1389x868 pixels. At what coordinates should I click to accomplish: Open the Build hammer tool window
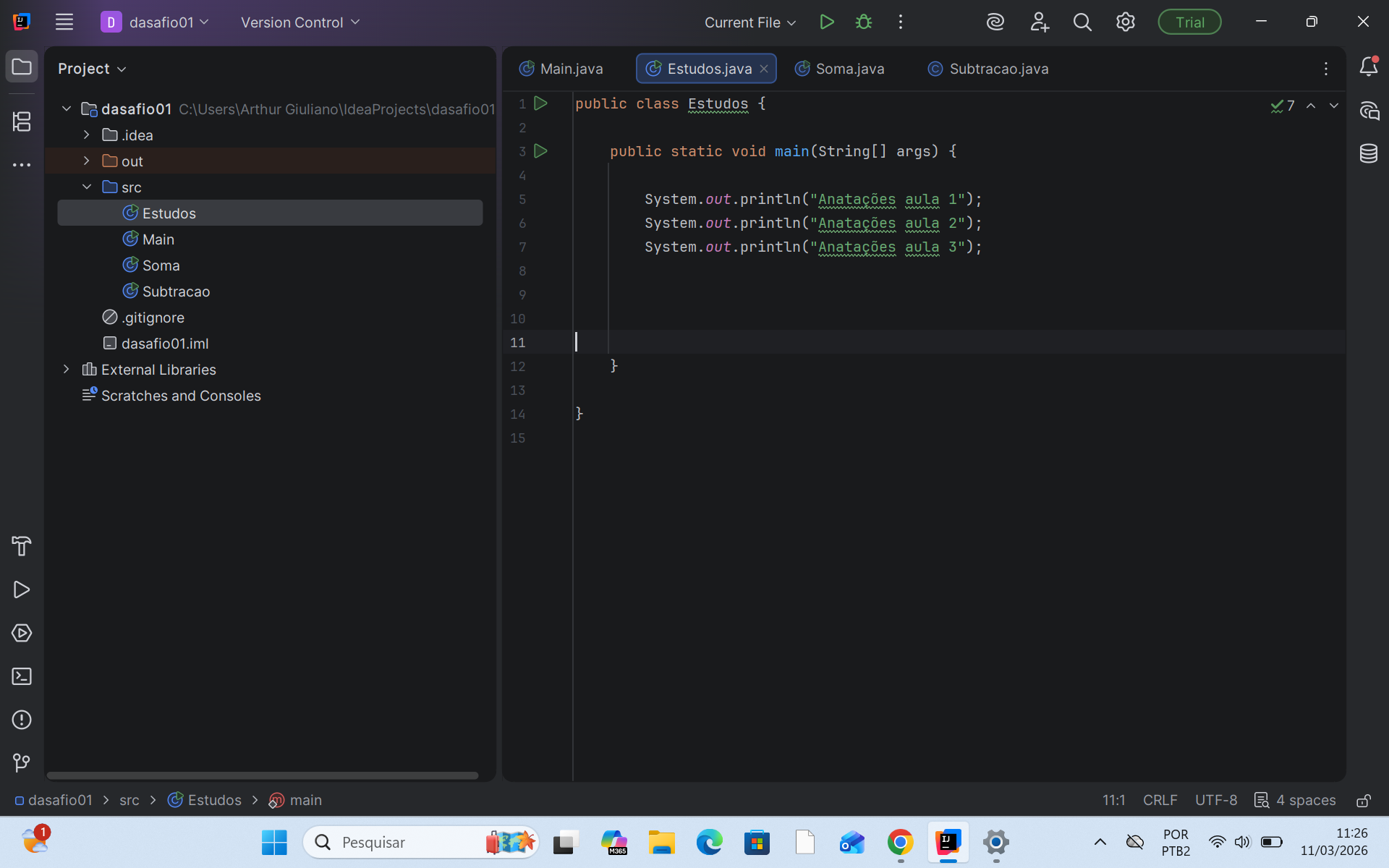(x=22, y=546)
